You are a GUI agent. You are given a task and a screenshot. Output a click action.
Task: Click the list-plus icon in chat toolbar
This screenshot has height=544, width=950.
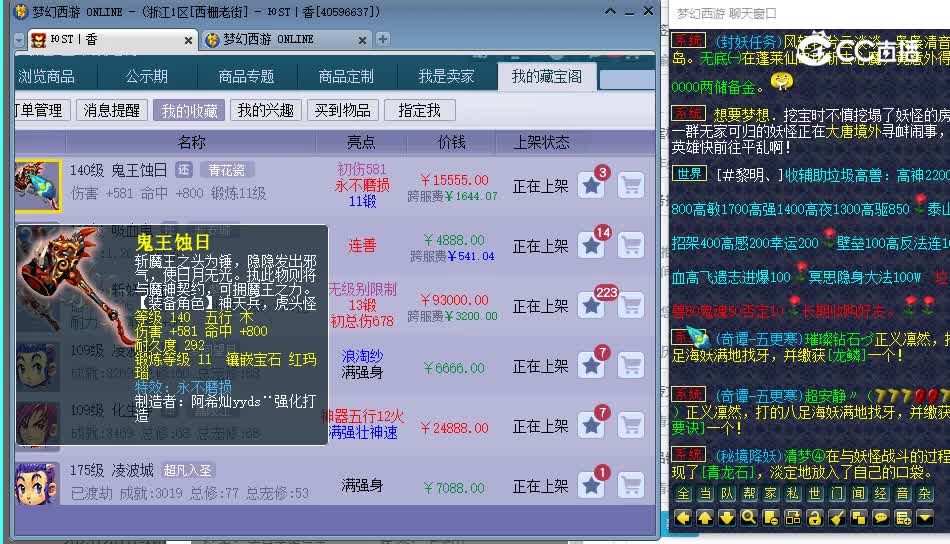pyautogui.click(x=903, y=518)
